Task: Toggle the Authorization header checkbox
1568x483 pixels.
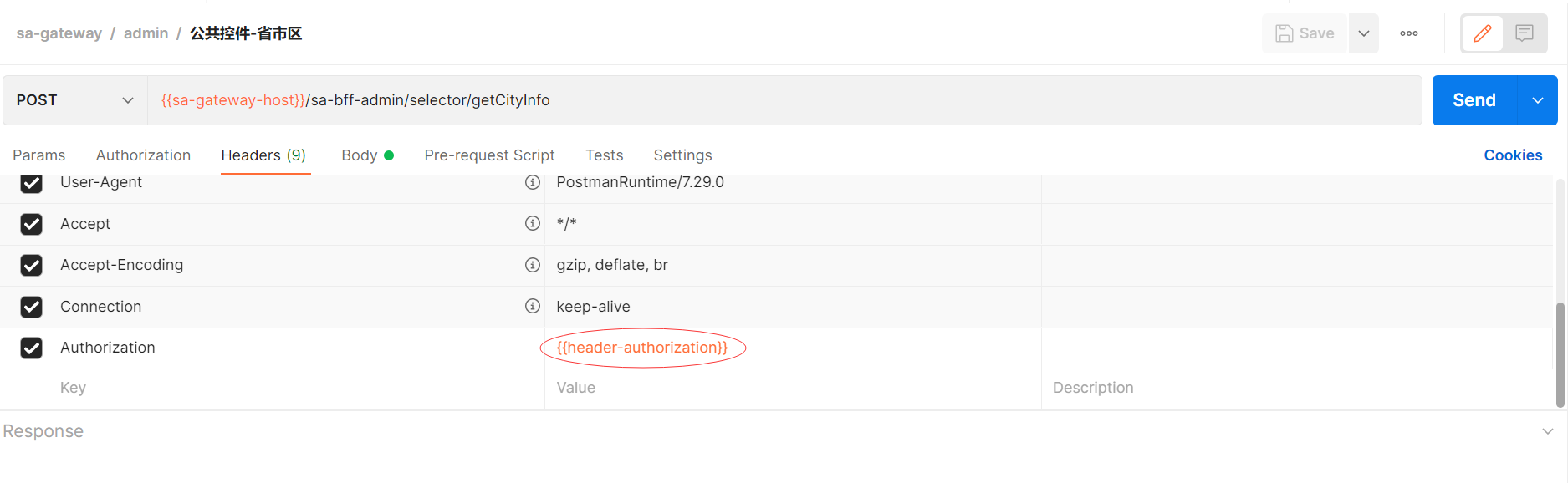Action: [32, 348]
